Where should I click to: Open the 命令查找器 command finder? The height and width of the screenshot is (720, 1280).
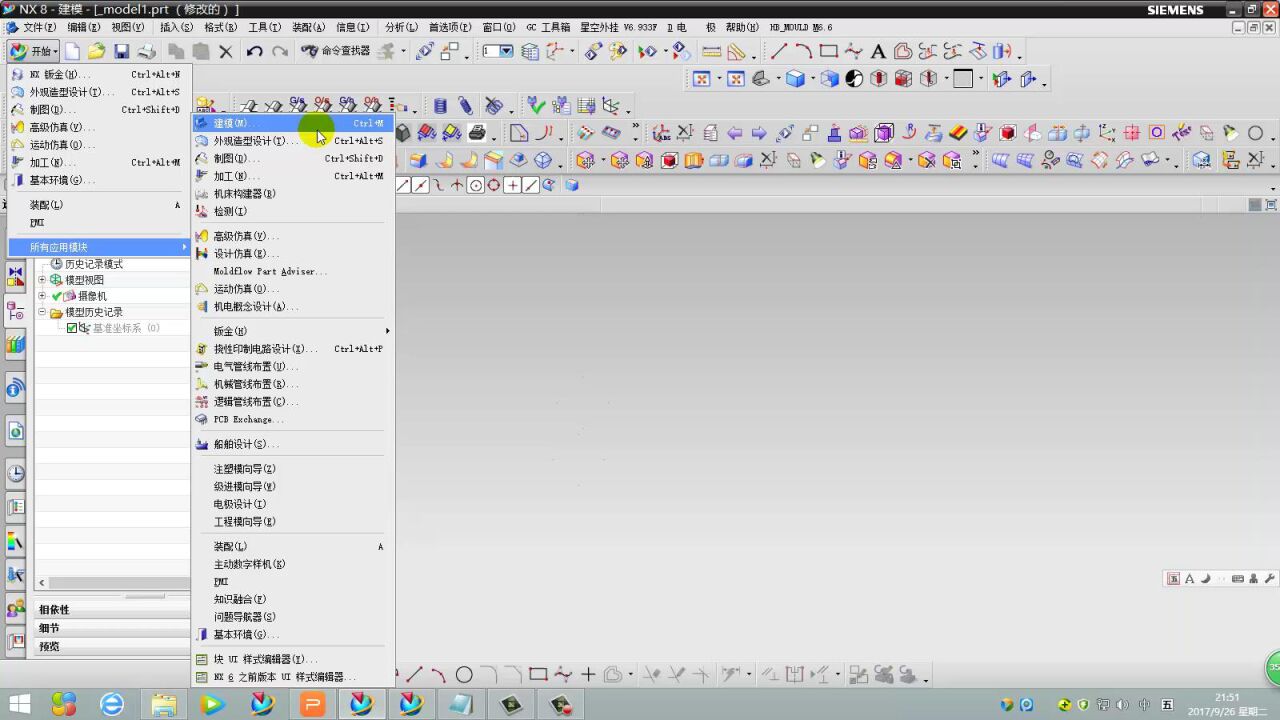tap(335, 51)
